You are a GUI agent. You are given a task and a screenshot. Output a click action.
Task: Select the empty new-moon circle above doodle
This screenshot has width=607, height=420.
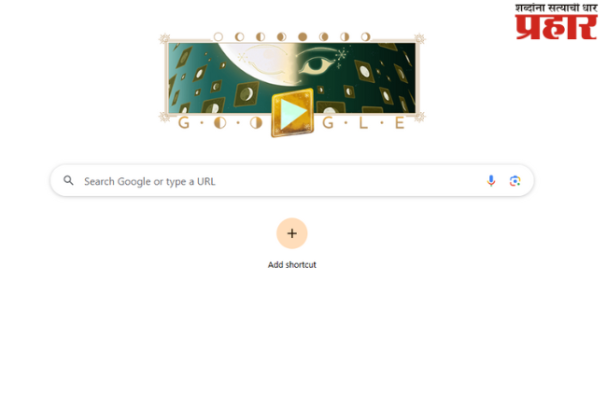(218, 37)
